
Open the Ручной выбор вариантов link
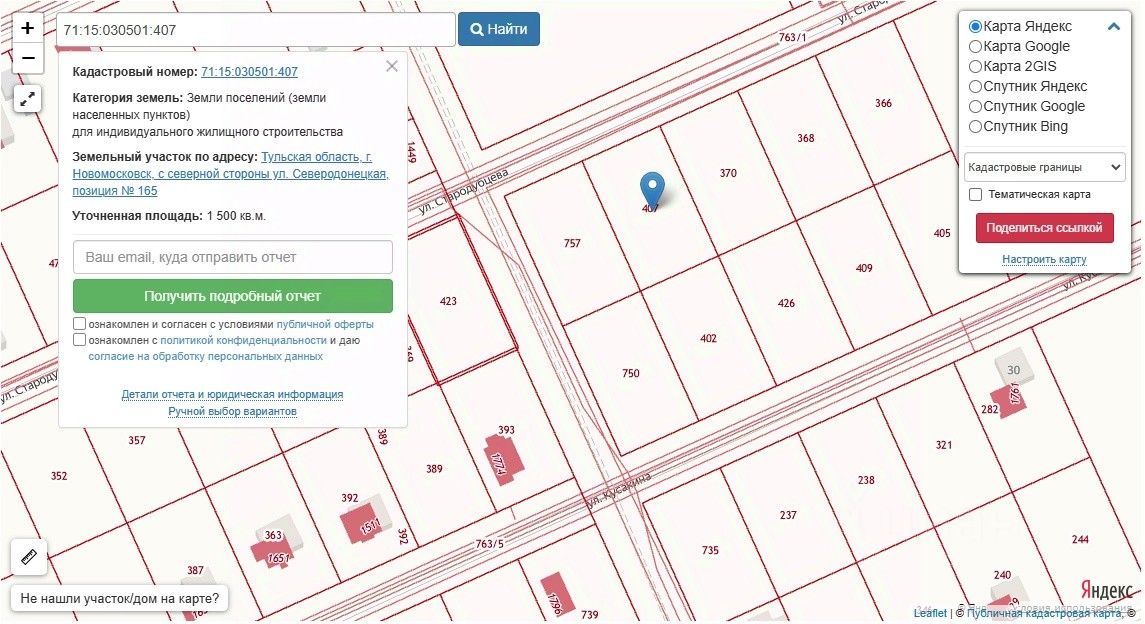pyautogui.click(x=232, y=411)
